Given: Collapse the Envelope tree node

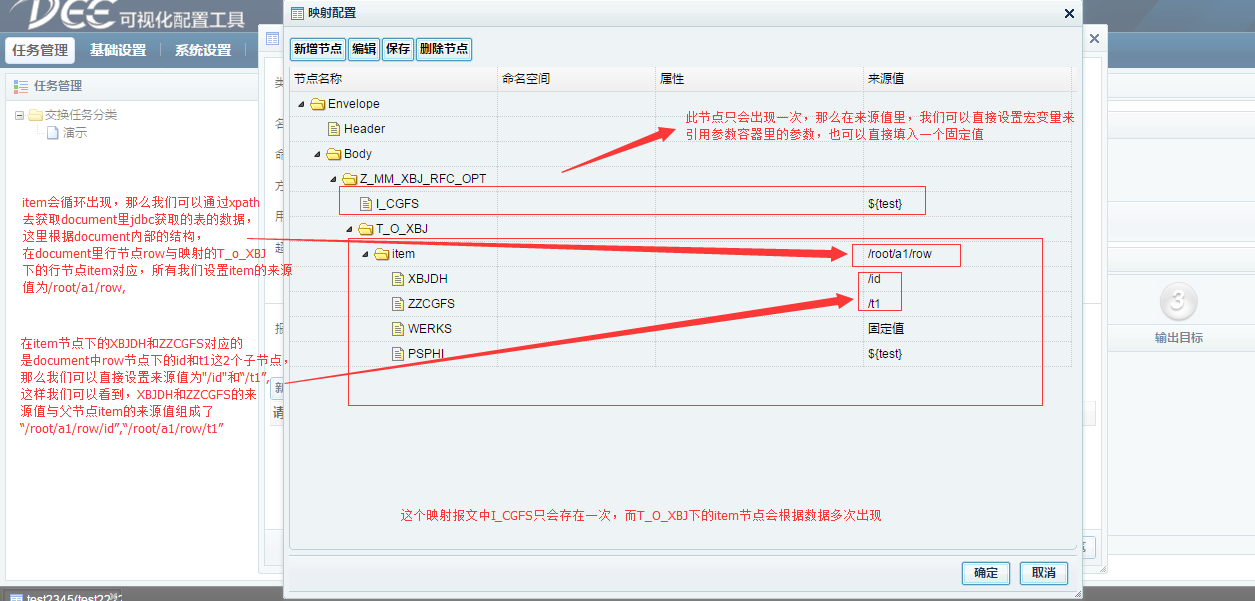Looking at the screenshot, I should coord(301,104).
